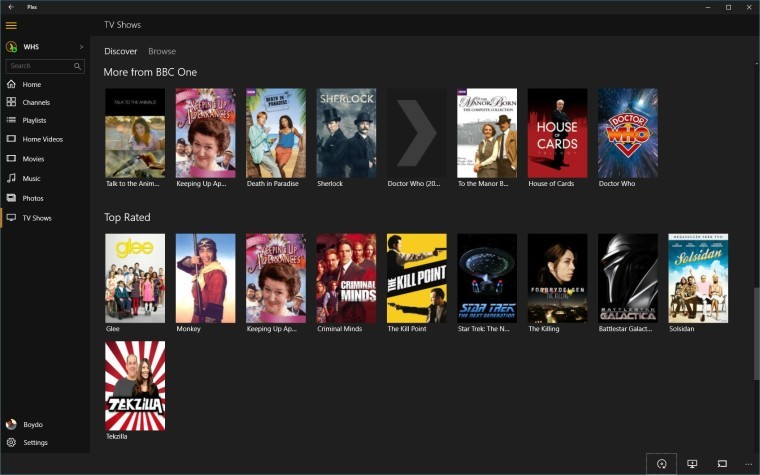Open the Glee poster
The width and height of the screenshot is (760, 475).
pos(135,278)
